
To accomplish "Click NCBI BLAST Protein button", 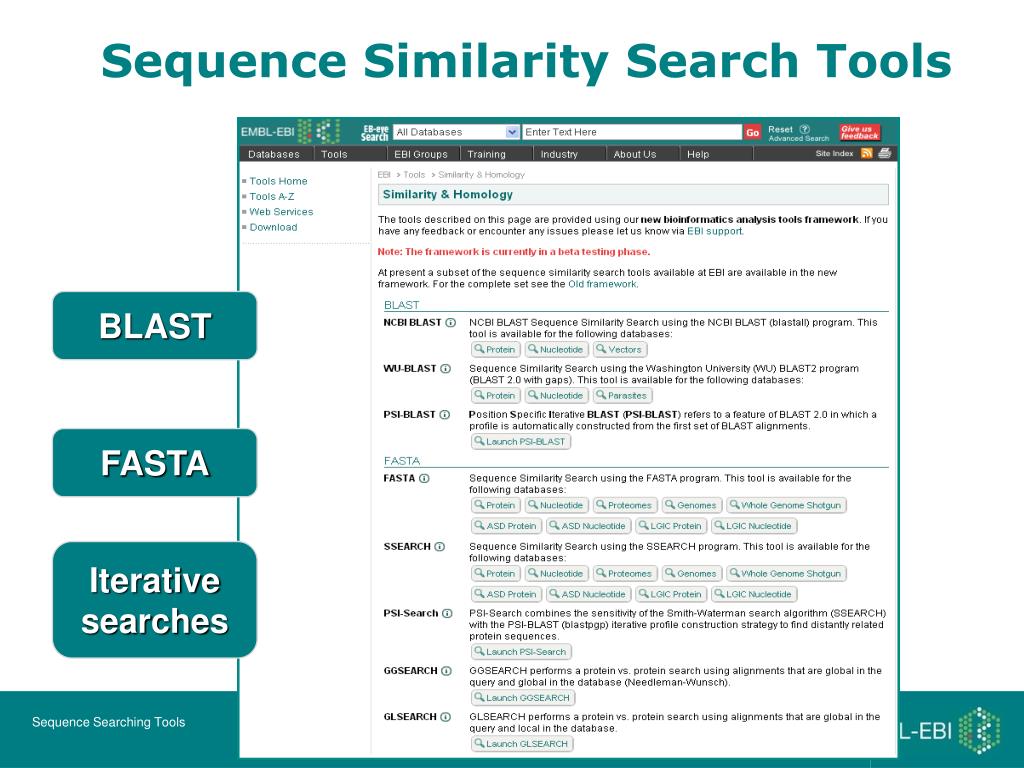I will coord(496,349).
